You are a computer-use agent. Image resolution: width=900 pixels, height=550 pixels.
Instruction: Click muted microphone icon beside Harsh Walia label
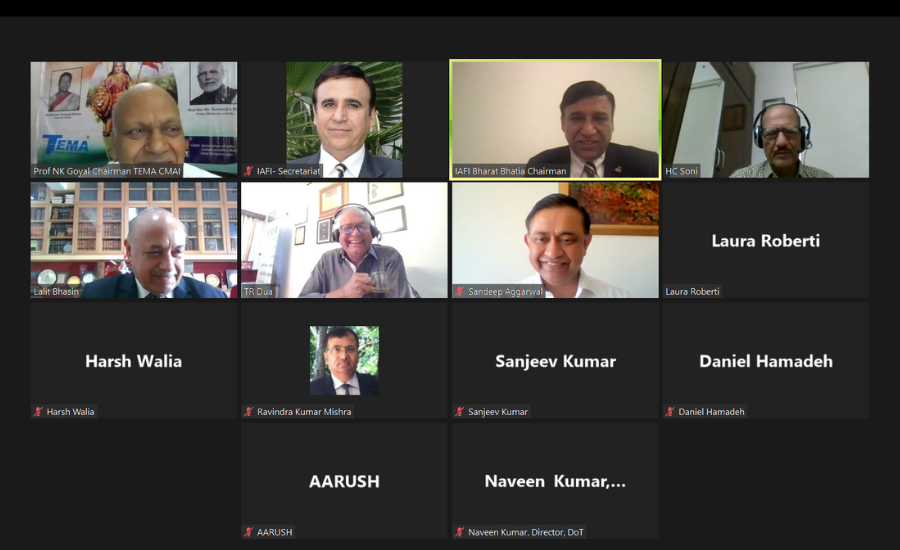38,412
